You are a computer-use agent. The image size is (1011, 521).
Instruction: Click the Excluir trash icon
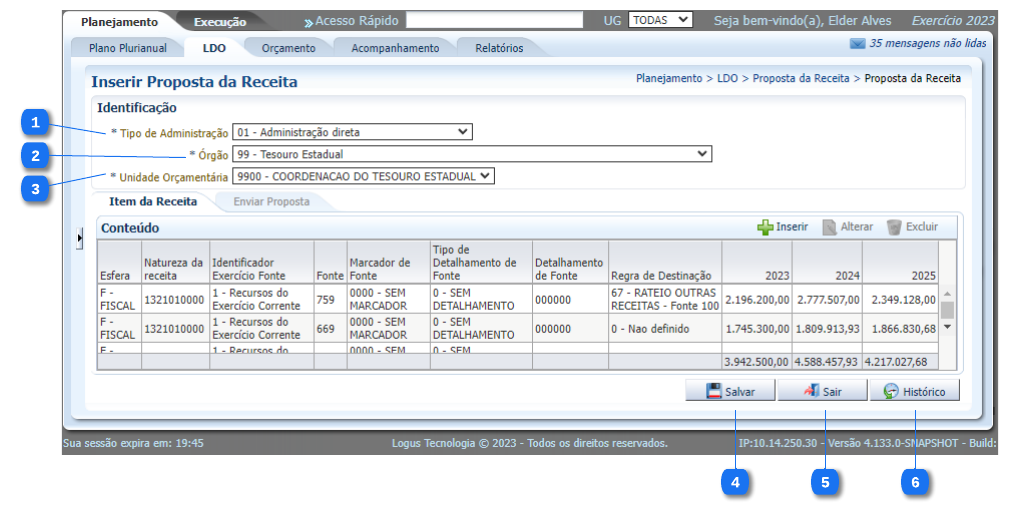click(894, 227)
